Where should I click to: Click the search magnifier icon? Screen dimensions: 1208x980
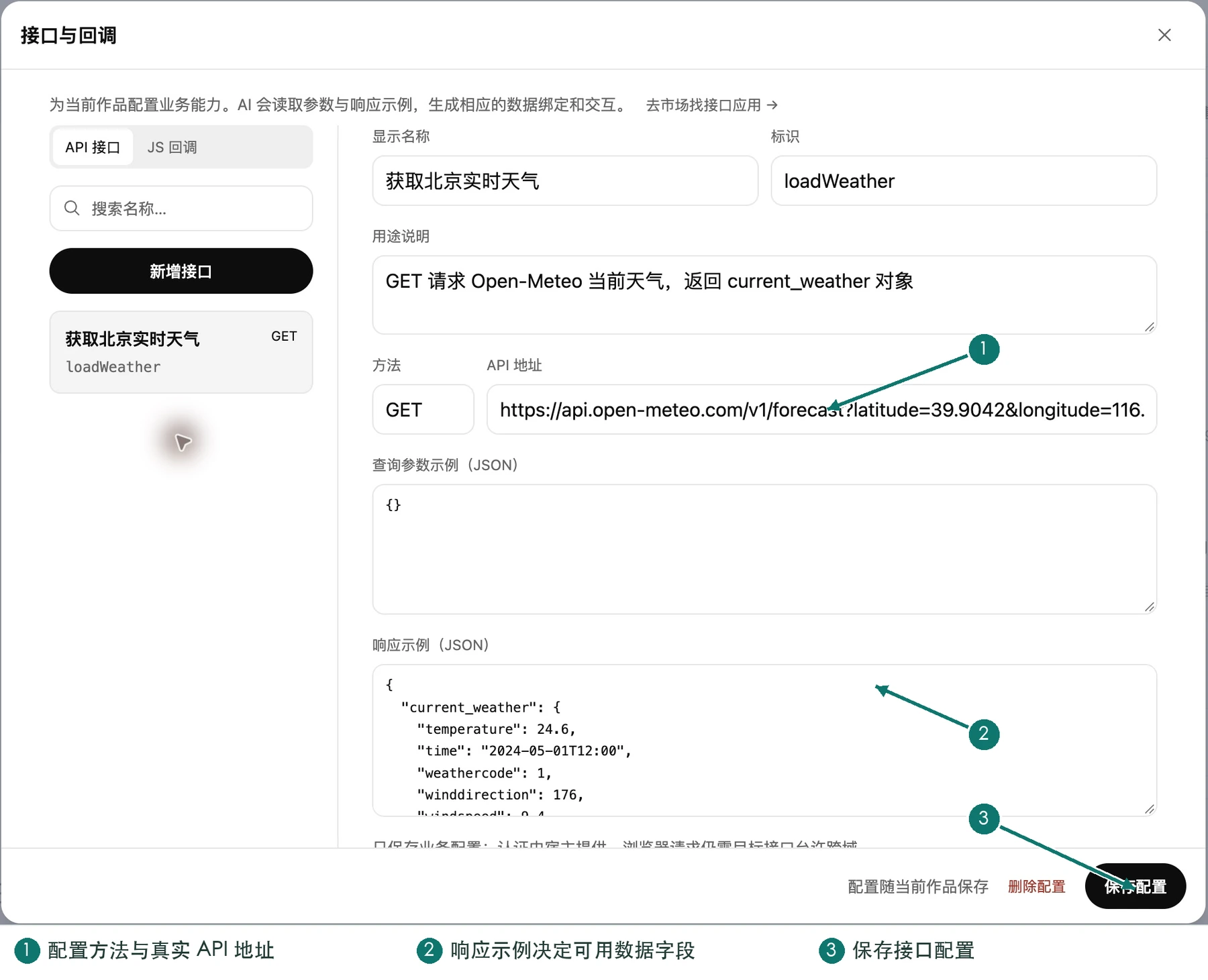pos(72,208)
